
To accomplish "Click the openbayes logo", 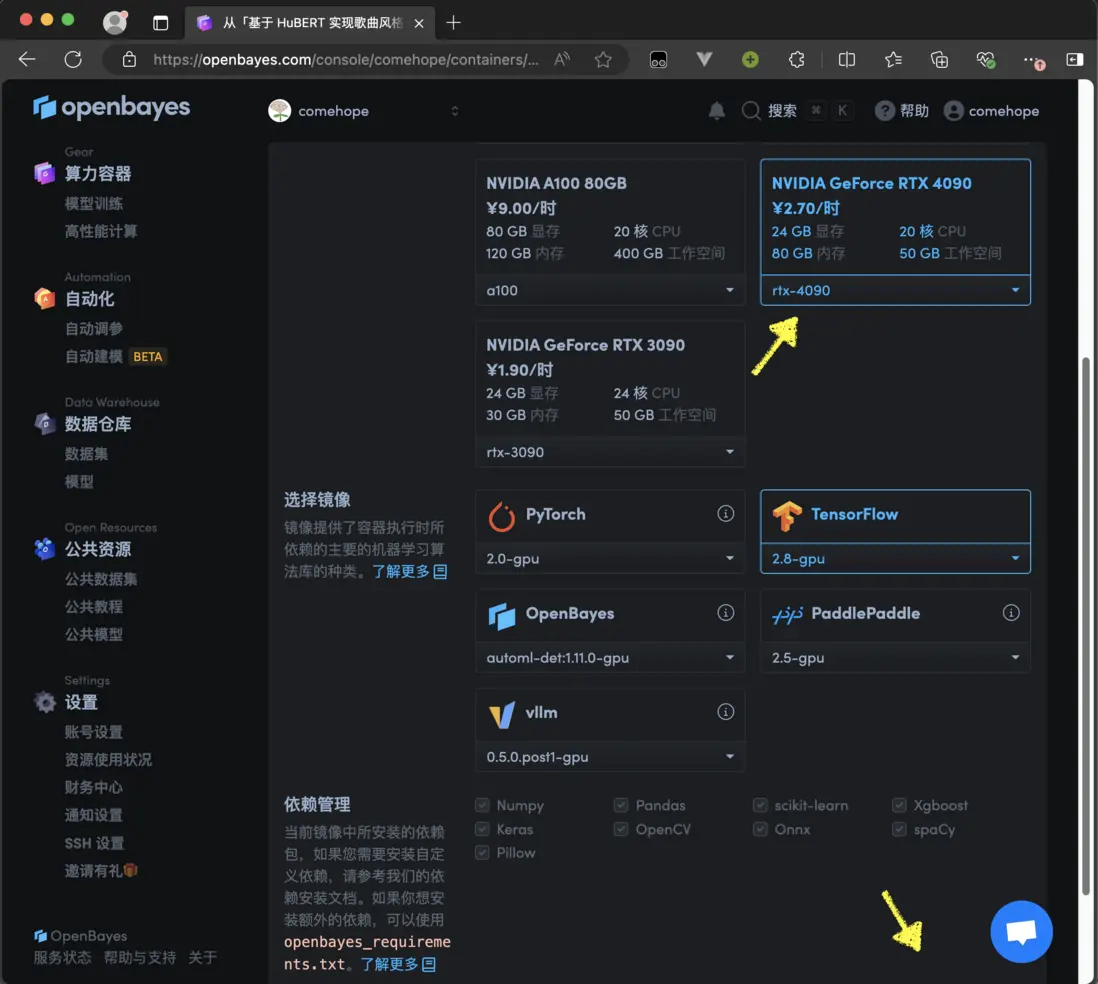I will (x=111, y=107).
